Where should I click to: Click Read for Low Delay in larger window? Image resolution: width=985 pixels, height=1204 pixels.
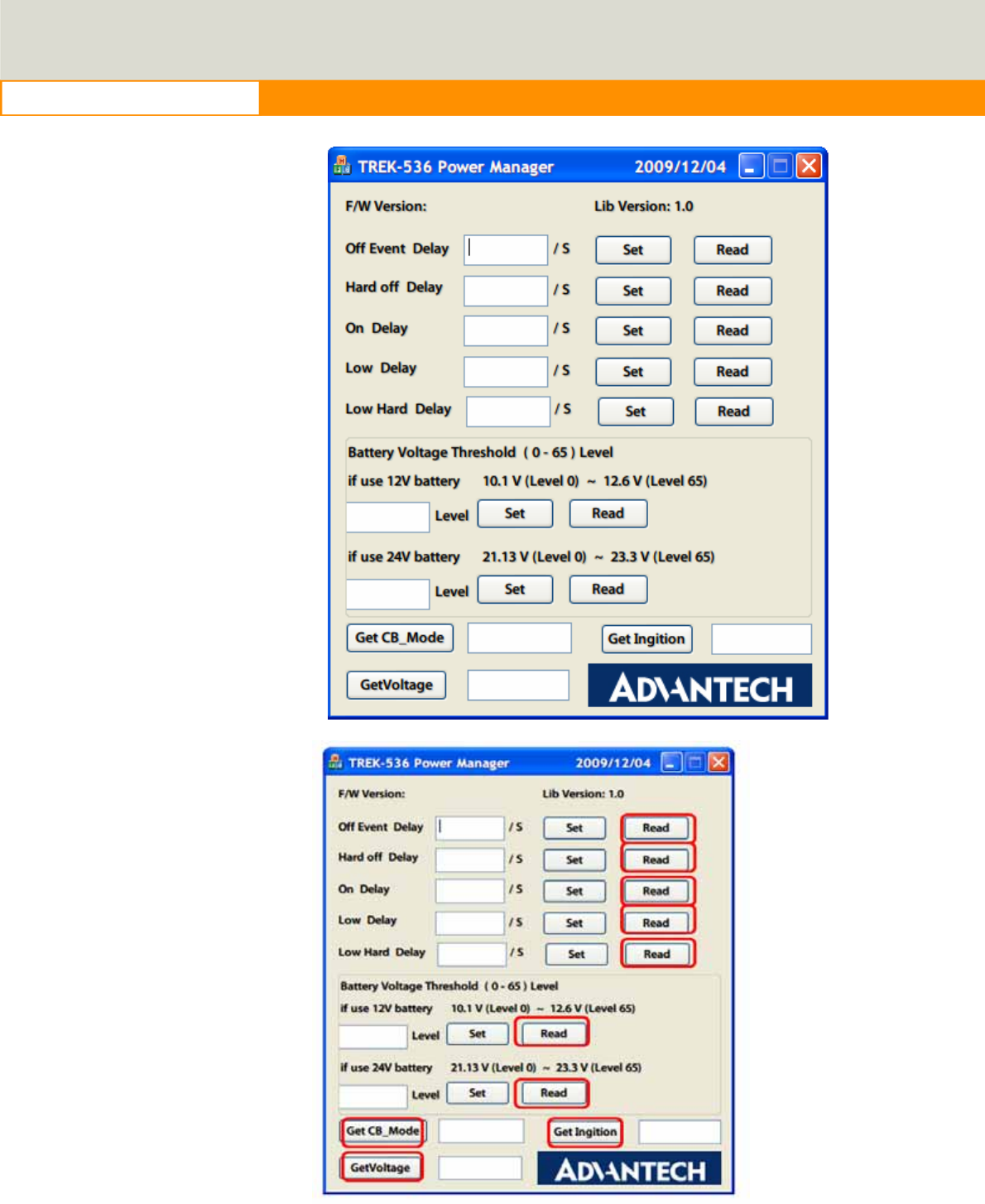coord(733,372)
